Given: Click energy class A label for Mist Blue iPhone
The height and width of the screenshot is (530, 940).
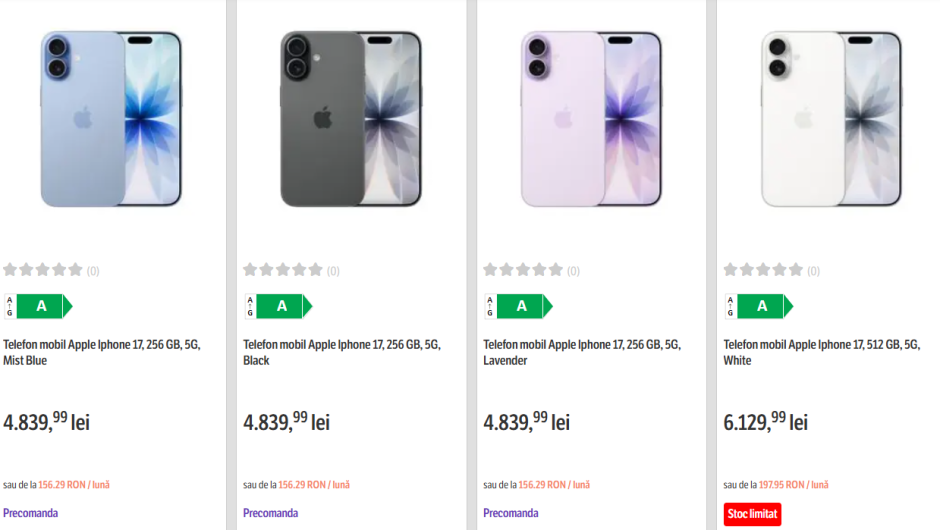Looking at the screenshot, I should pos(39,306).
